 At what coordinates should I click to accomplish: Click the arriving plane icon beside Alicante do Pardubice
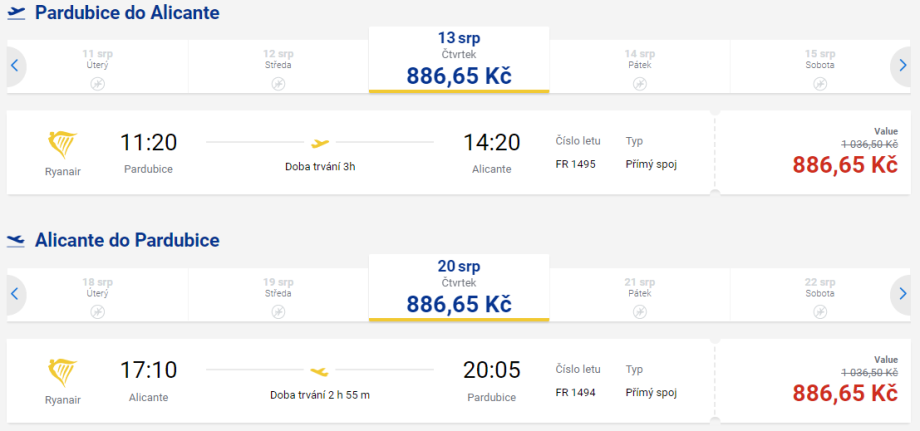tap(16, 240)
